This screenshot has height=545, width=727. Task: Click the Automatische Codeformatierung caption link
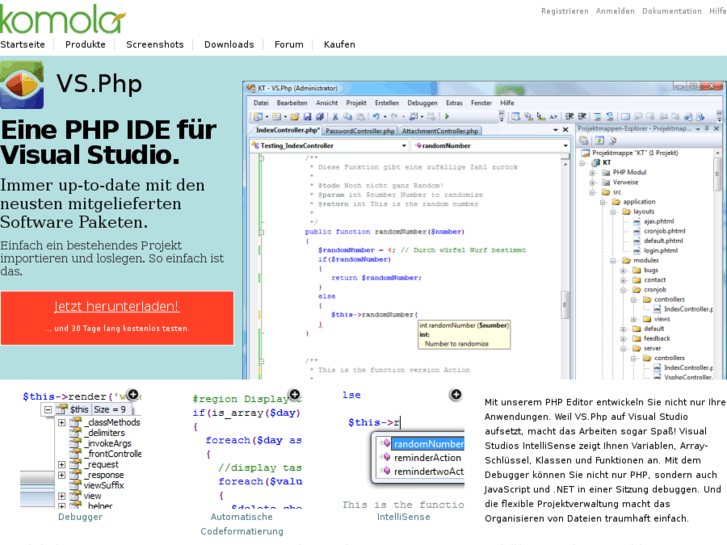click(x=242, y=524)
